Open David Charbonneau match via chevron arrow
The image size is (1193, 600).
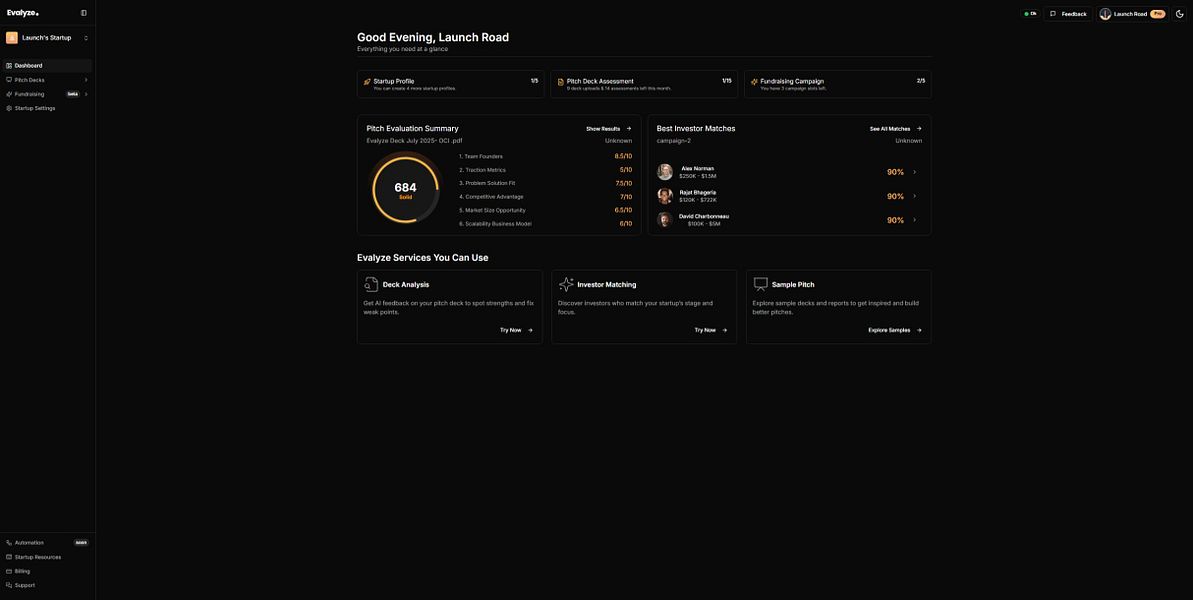pos(915,220)
